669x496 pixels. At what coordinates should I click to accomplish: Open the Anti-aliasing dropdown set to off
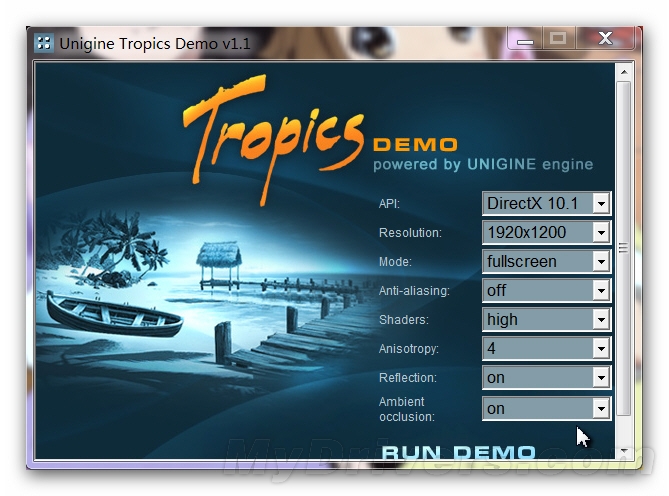pos(547,290)
